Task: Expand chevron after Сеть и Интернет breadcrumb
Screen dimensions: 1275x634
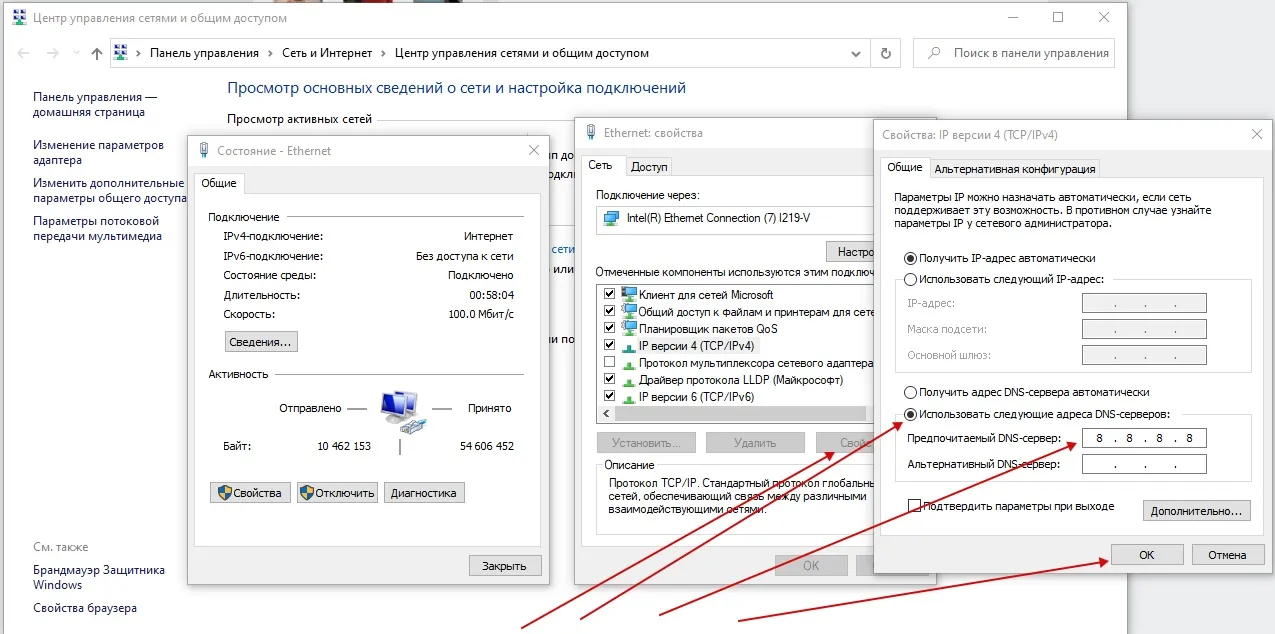Action: click(384, 54)
